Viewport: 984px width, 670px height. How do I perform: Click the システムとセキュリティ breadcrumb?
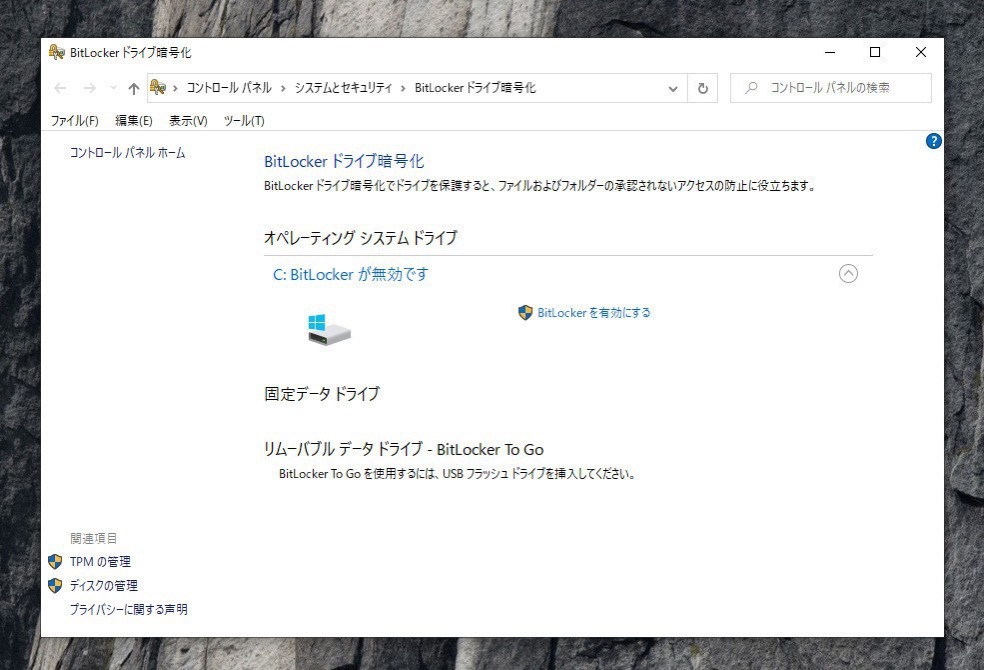(x=343, y=88)
